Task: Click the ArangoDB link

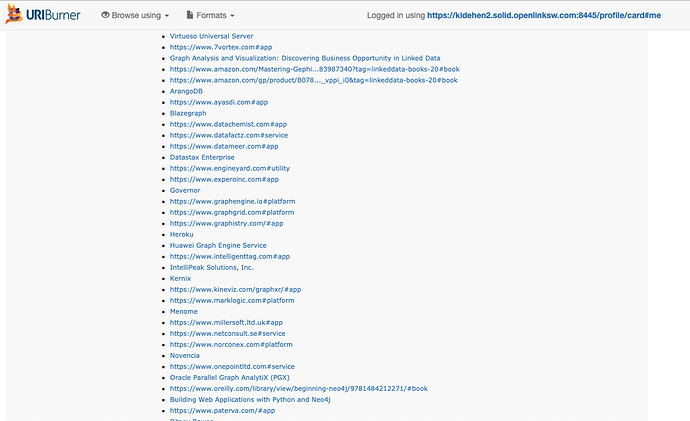Action: pyautogui.click(x=186, y=91)
